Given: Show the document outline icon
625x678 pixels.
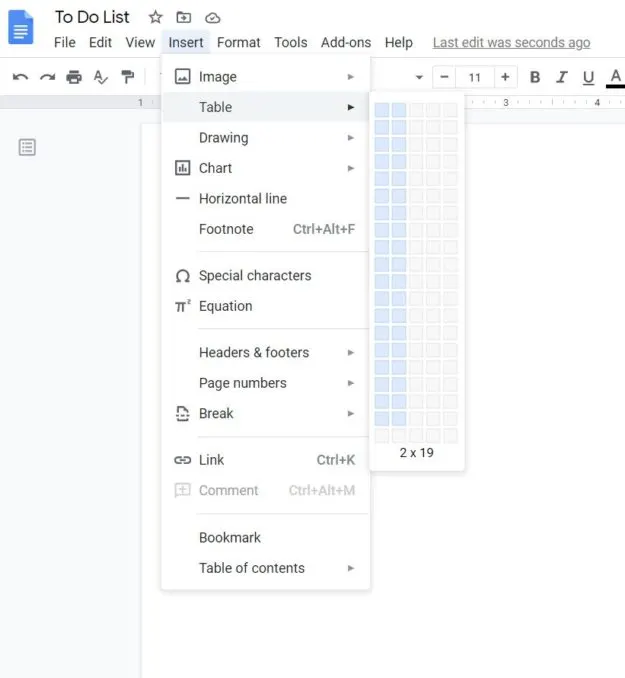Looking at the screenshot, I should click(x=27, y=147).
